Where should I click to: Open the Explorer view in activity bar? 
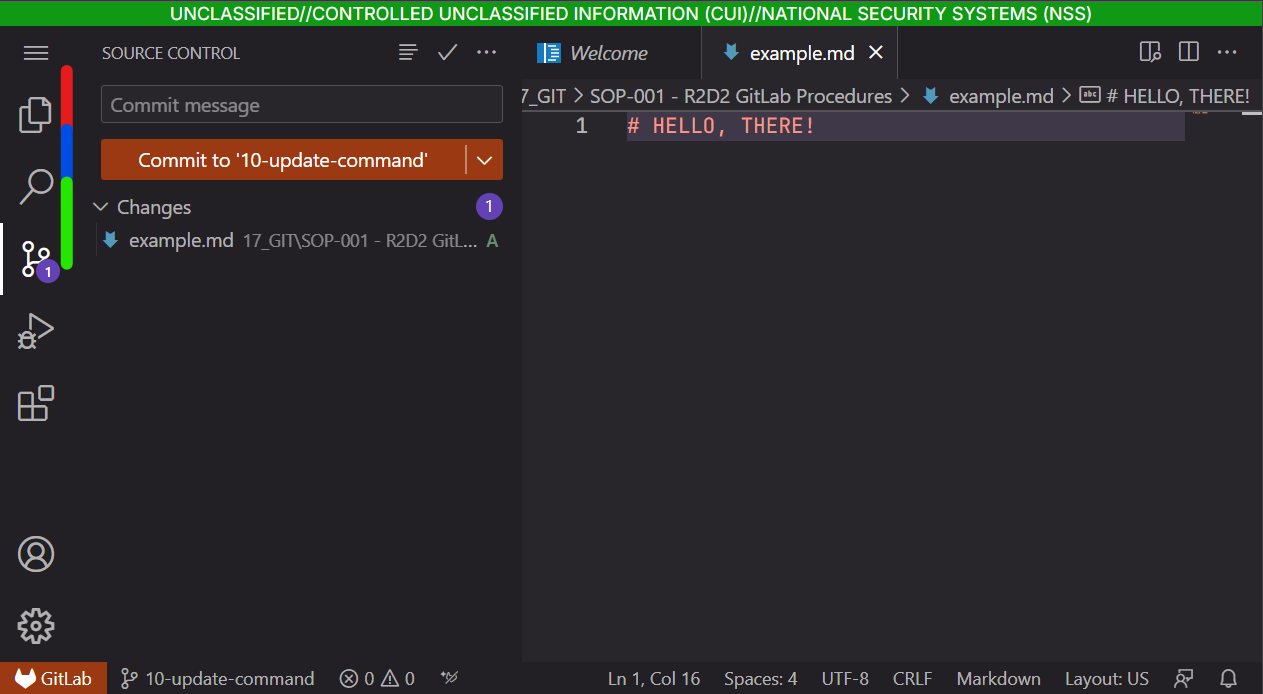[36, 114]
